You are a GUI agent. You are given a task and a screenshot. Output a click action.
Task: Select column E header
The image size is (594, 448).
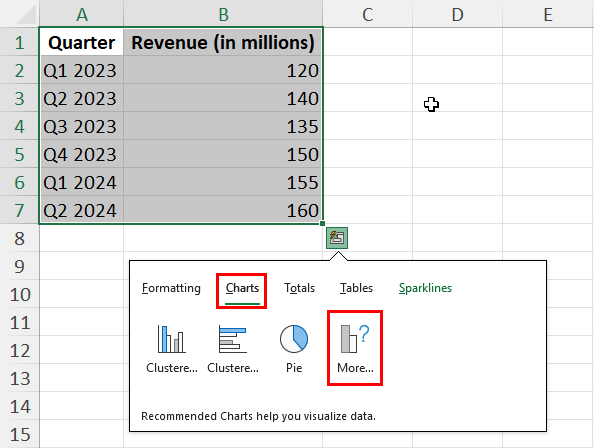pos(548,14)
